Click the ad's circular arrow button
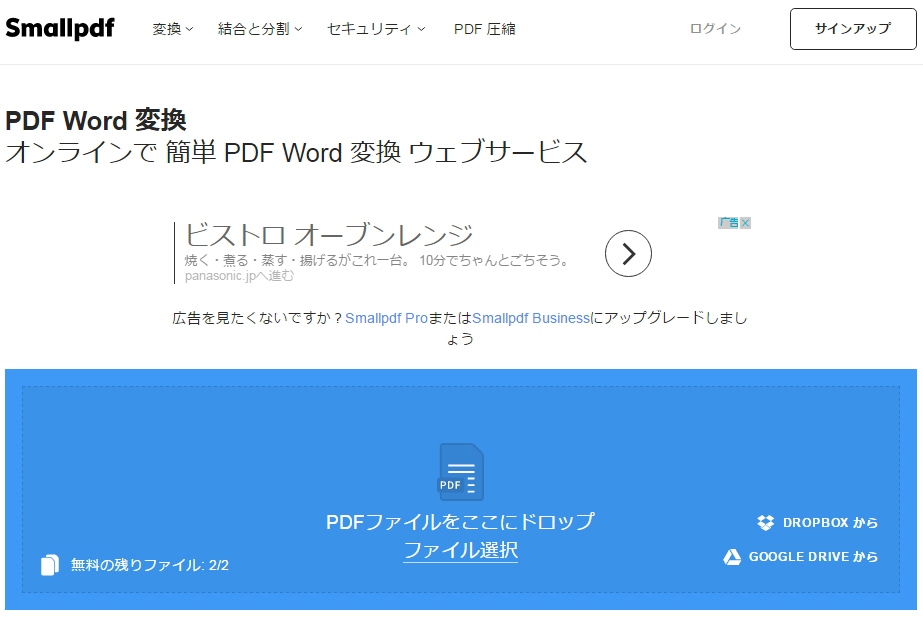923x617 pixels. coord(628,253)
